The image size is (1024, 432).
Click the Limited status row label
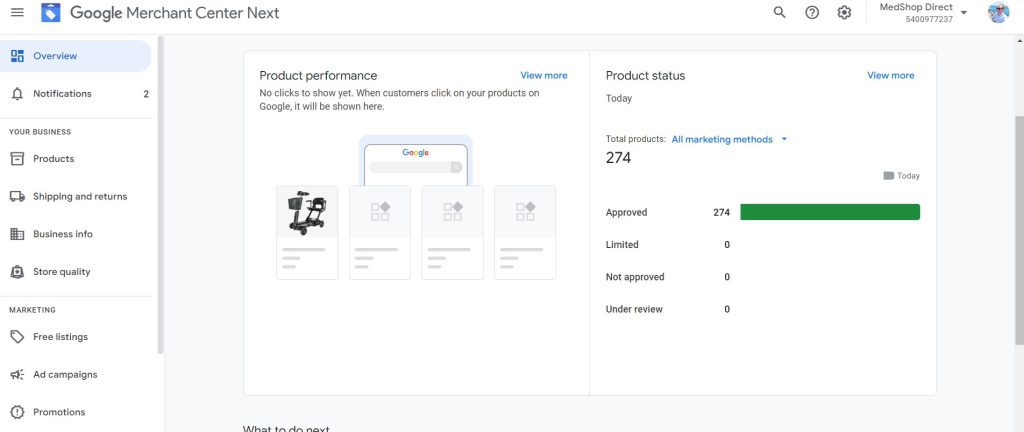[x=622, y=245]
